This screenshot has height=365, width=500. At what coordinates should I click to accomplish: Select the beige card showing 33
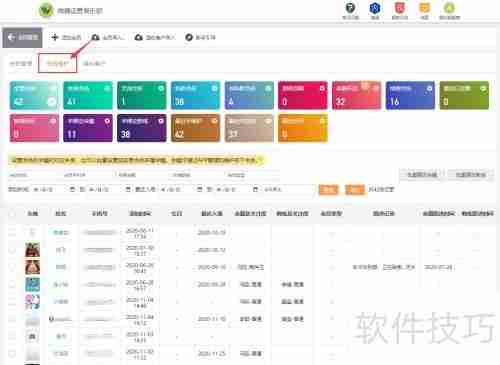click(249, 128)
